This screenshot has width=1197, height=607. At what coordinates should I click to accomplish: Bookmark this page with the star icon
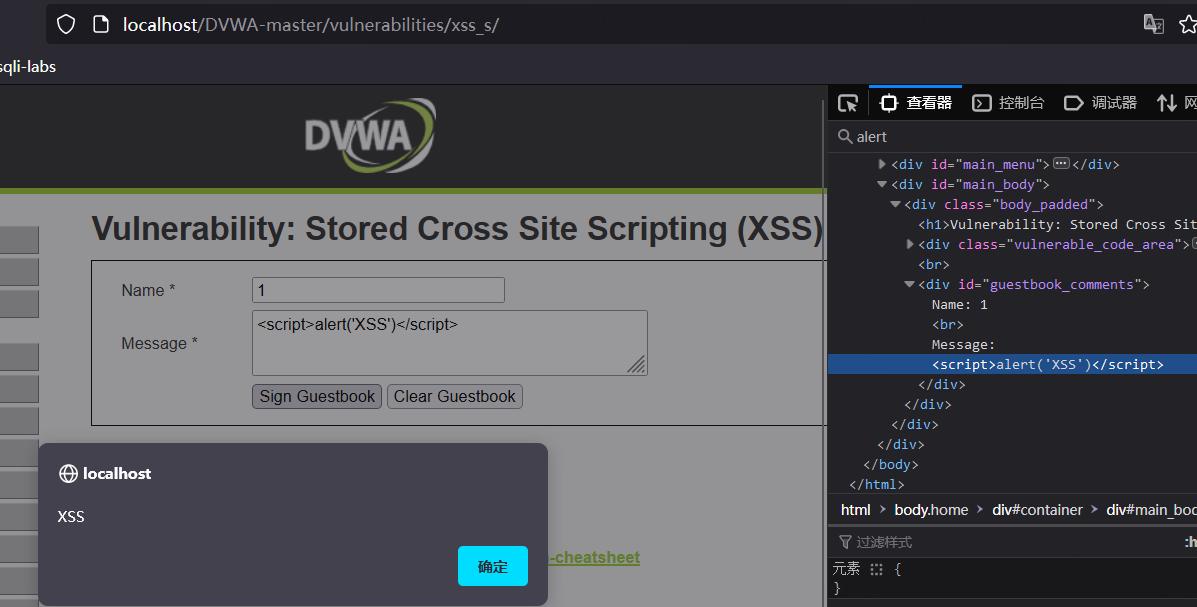pyautogui.click(x=1188, y=25)
